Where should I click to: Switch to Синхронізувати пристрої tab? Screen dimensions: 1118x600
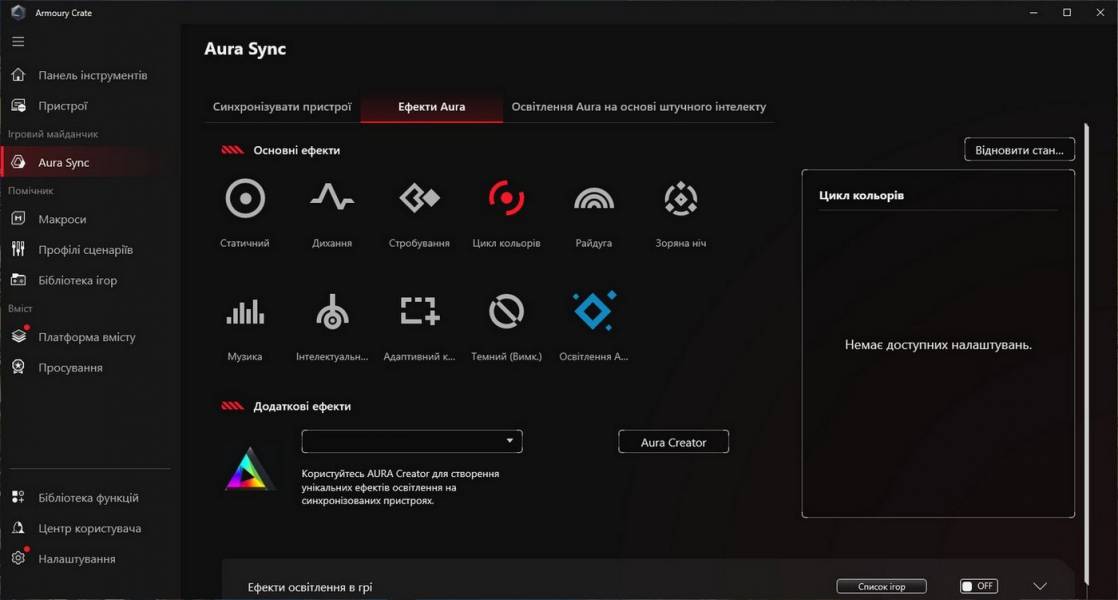(x=282, y=107)
